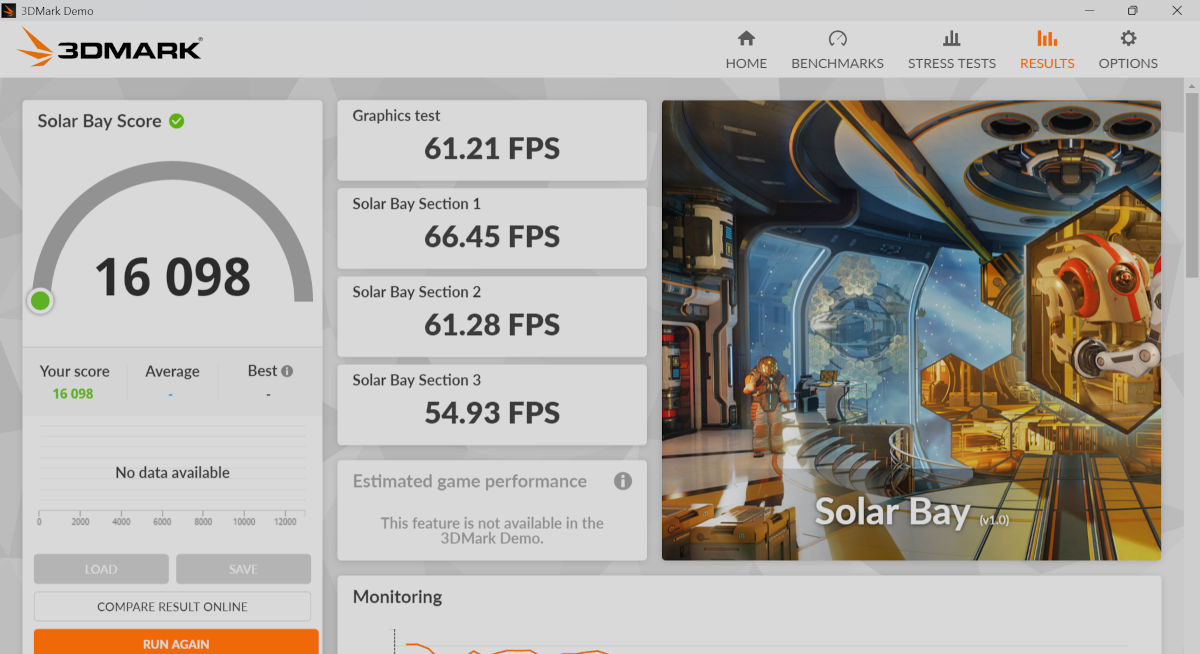Click the info icon next to Best
This screenshot has height=654, width=1200.
(x=287, y=371)
